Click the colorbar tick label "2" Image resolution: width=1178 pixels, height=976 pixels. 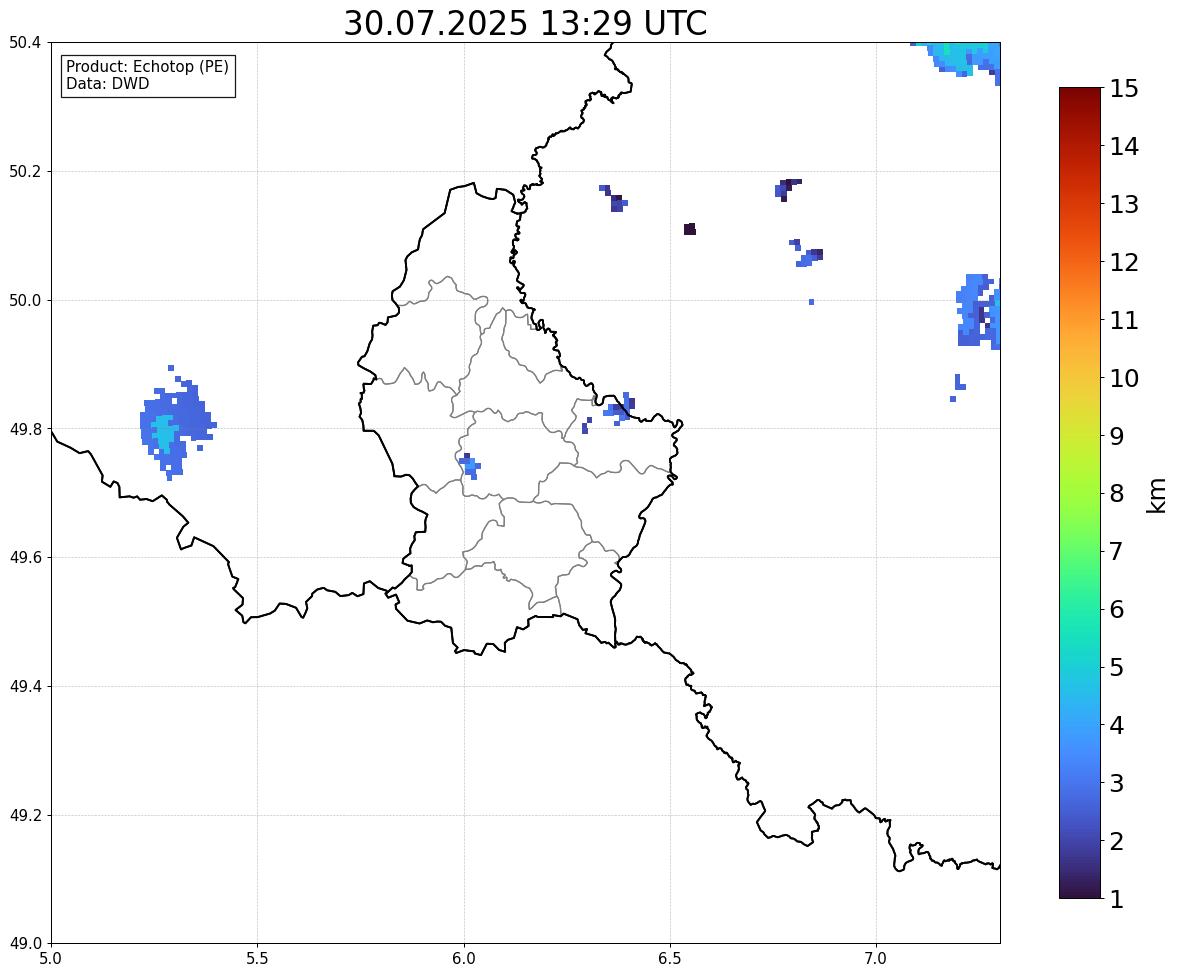[1117, 841]
